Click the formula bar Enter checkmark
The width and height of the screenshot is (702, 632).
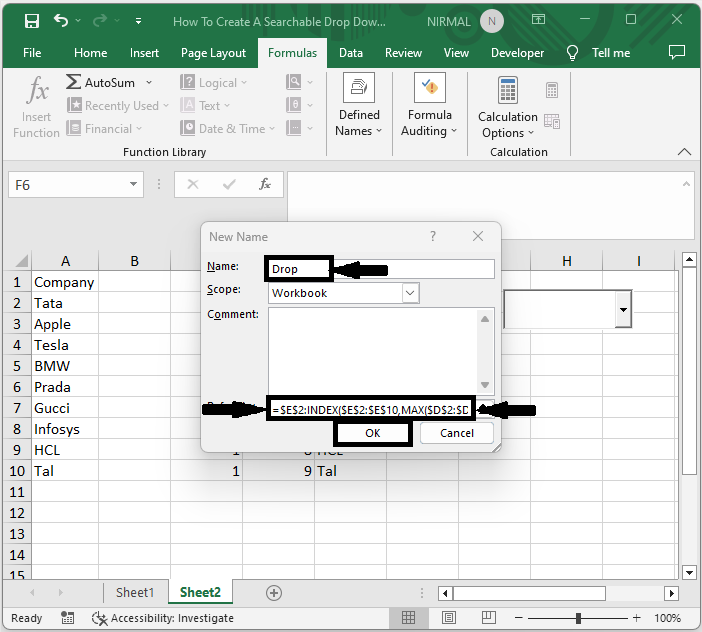pyautogui.click(x=229, y=184)
